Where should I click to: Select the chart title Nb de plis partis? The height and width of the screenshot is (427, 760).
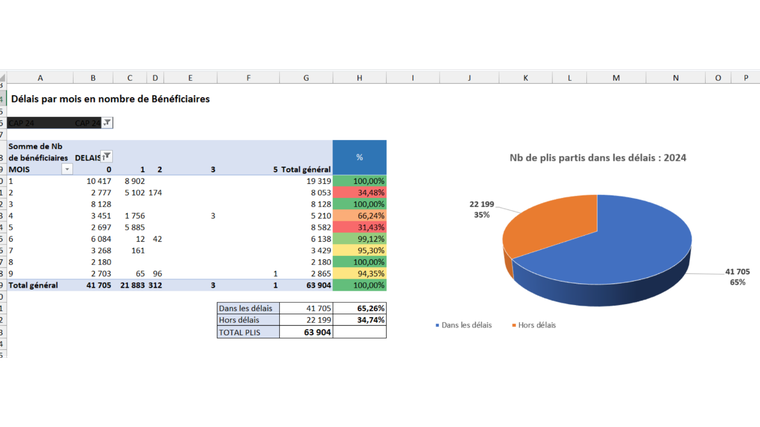click(598, 158)
